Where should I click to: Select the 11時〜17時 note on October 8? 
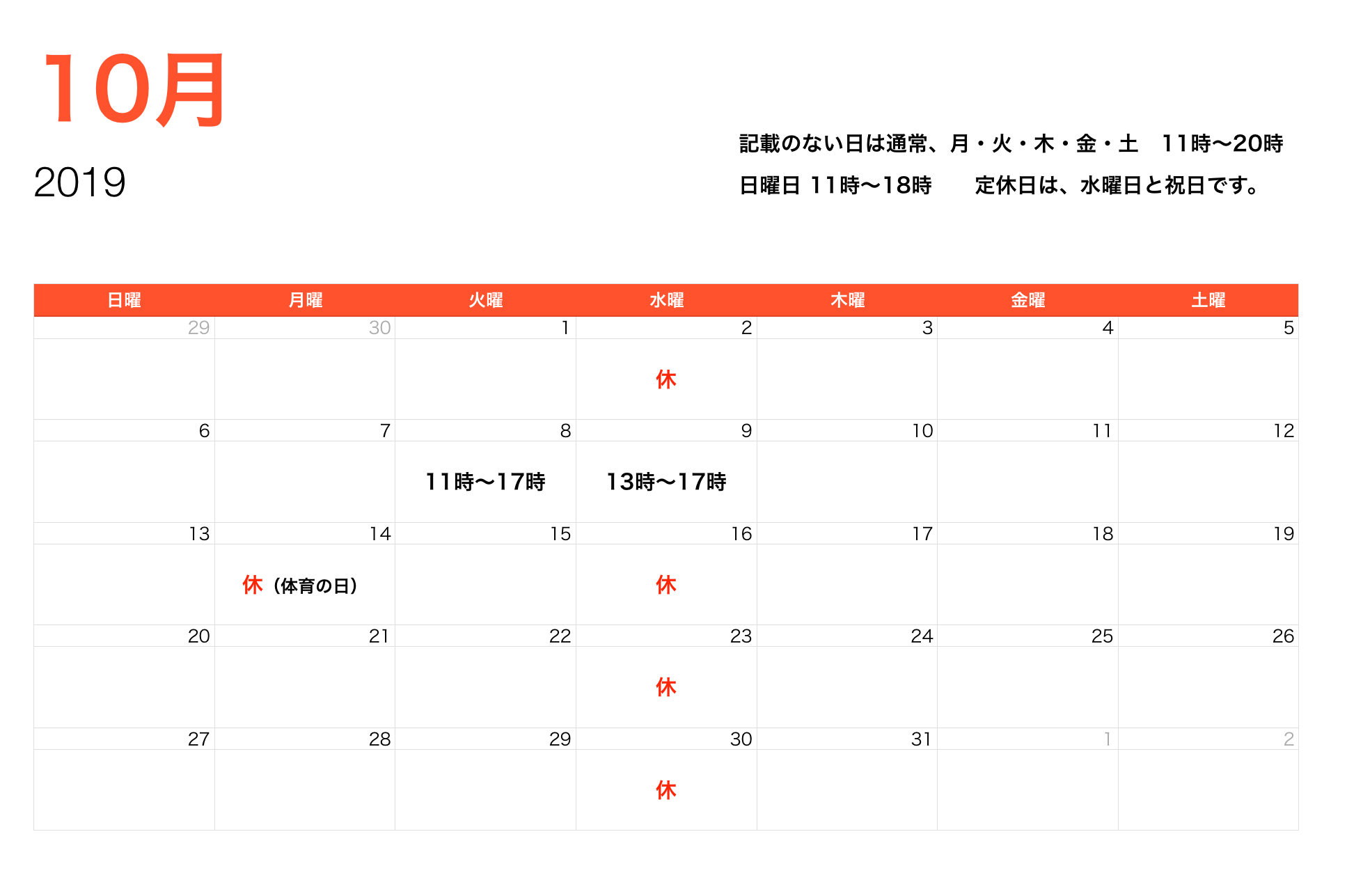coord(485,481)
